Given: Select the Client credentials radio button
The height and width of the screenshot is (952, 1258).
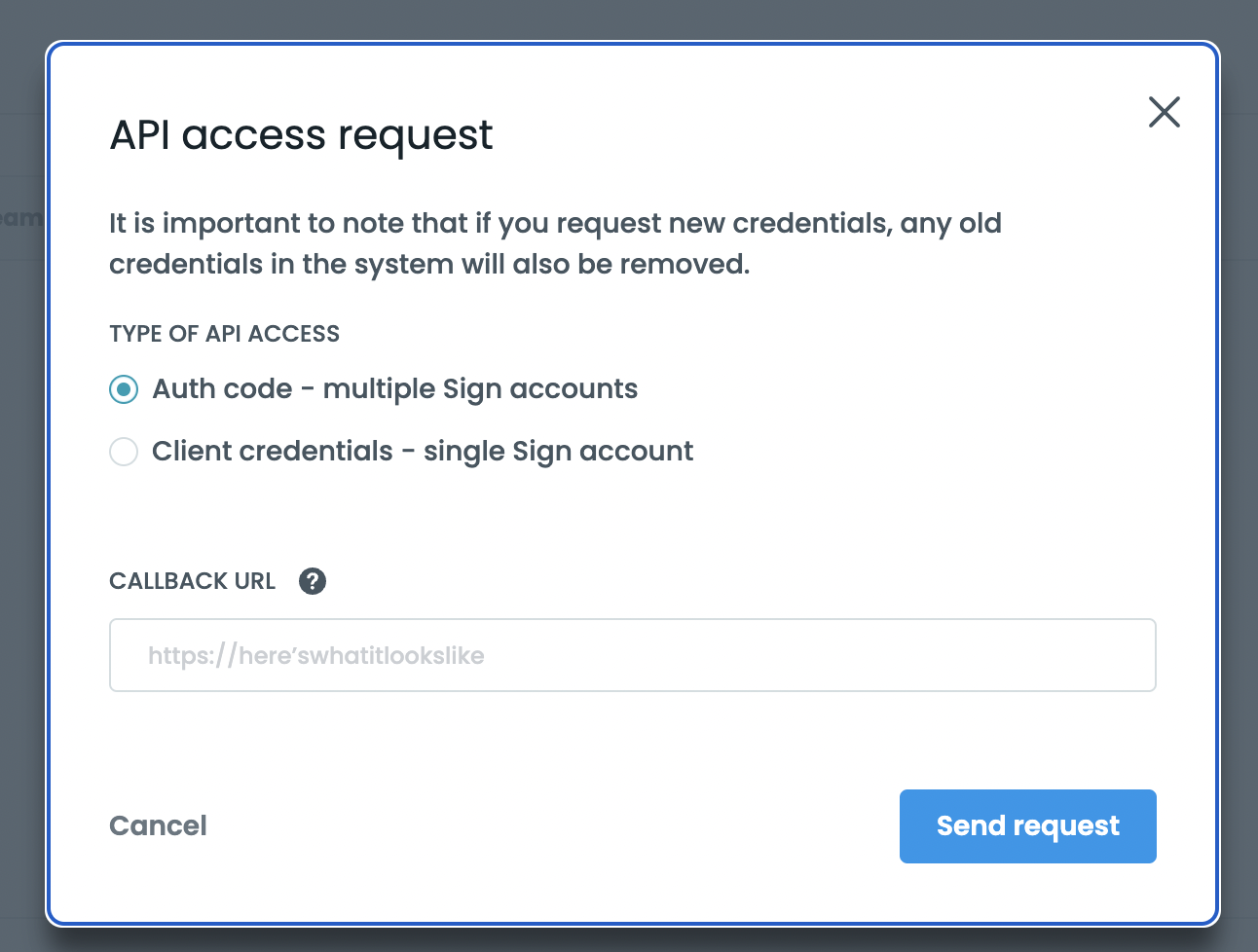Looking at the screenshot, I should click(124, 452).
